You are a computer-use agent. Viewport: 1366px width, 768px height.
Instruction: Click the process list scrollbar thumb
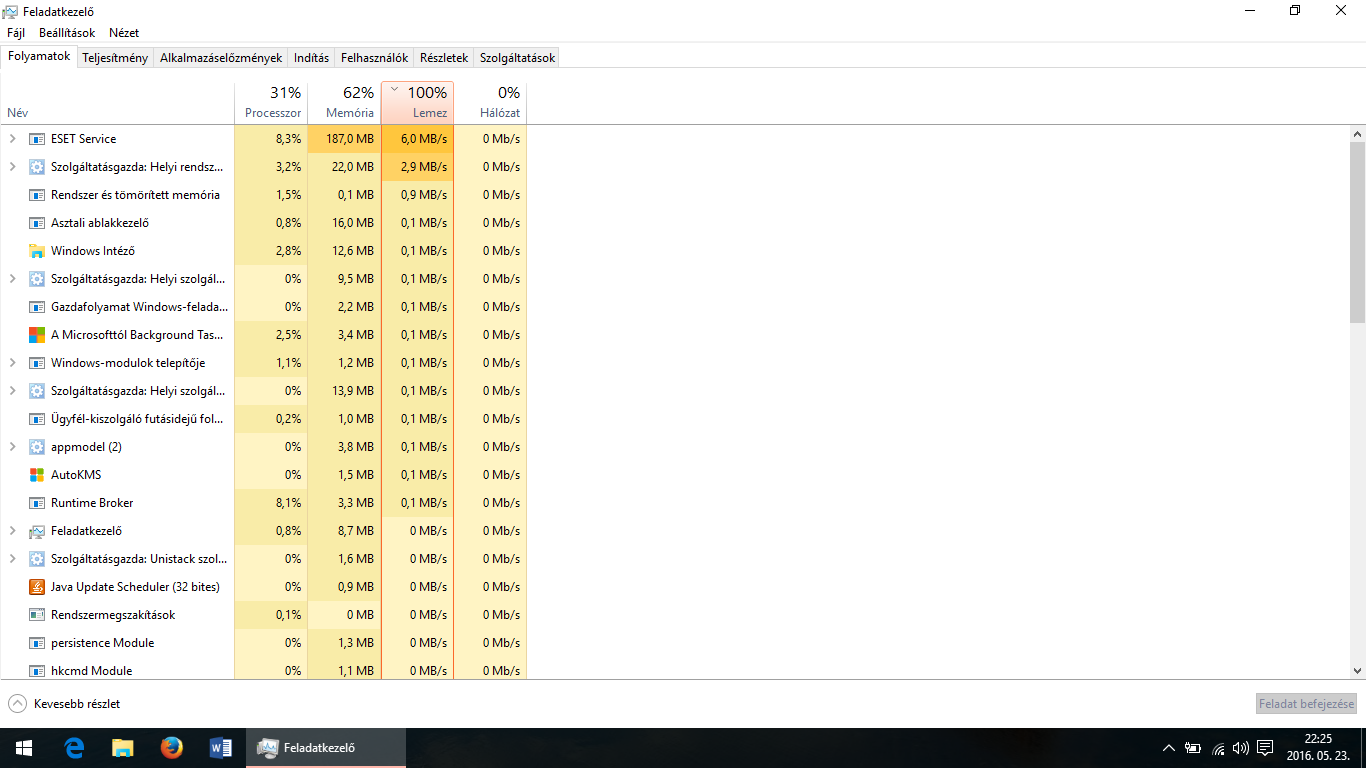point(1357,232)
